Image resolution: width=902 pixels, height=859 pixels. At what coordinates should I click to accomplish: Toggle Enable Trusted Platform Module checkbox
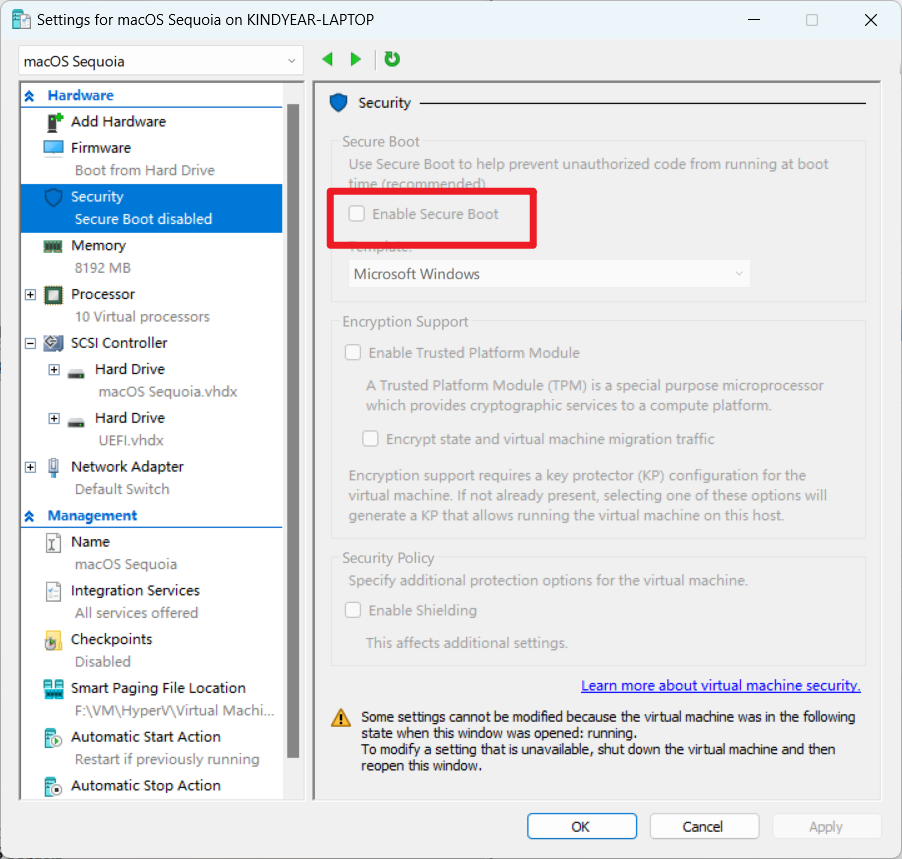(x=353, y=352)
